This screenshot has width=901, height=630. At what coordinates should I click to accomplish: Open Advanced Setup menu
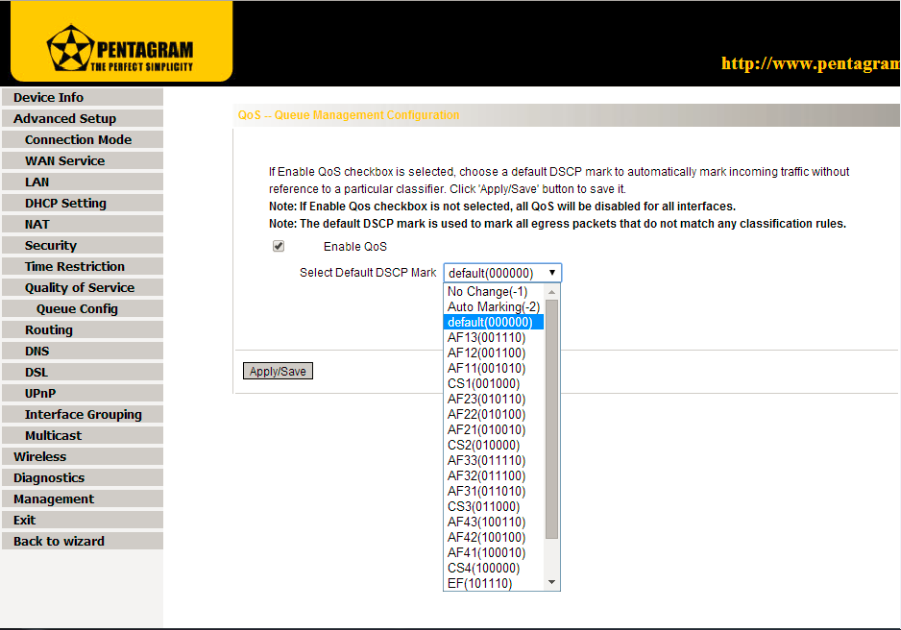(82, 118)
